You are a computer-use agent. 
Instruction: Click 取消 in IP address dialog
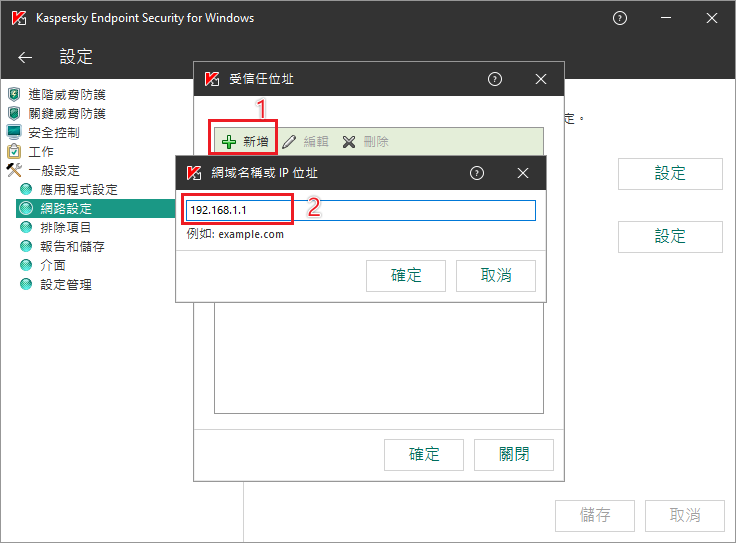496,276
